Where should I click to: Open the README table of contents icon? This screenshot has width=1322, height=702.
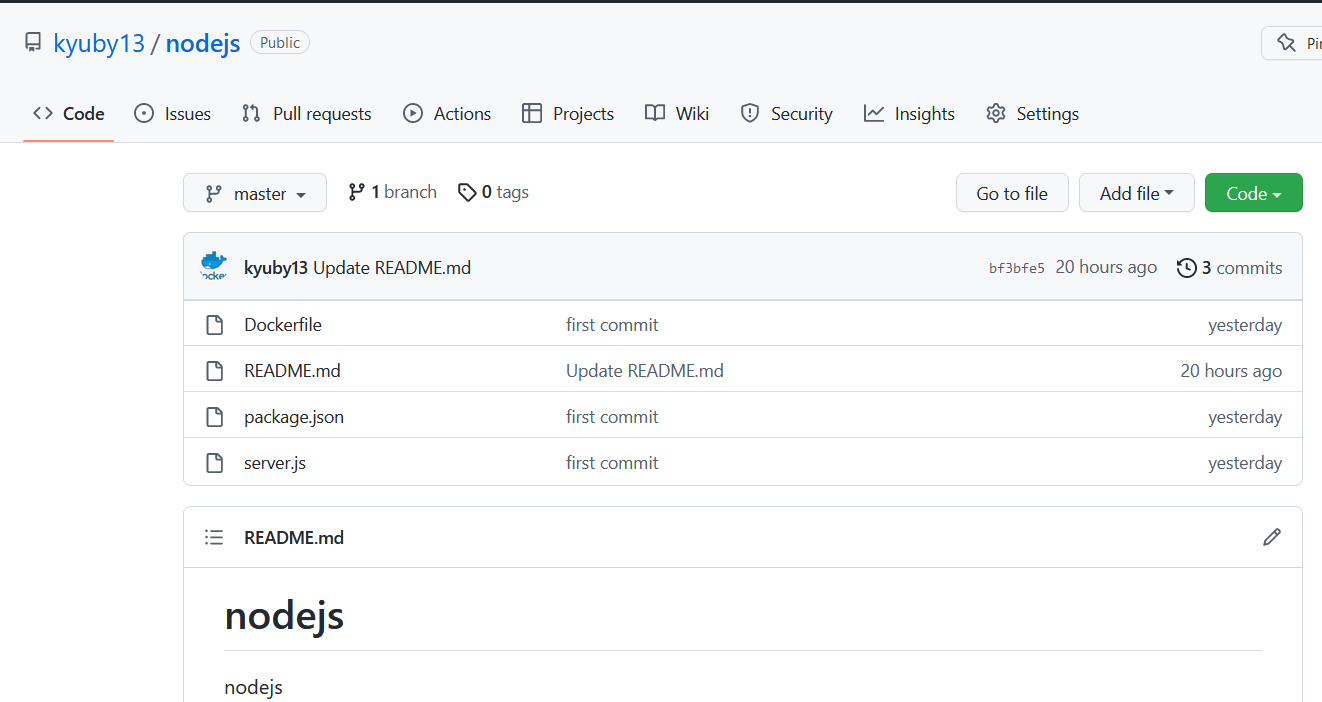(x=214, y=537)
